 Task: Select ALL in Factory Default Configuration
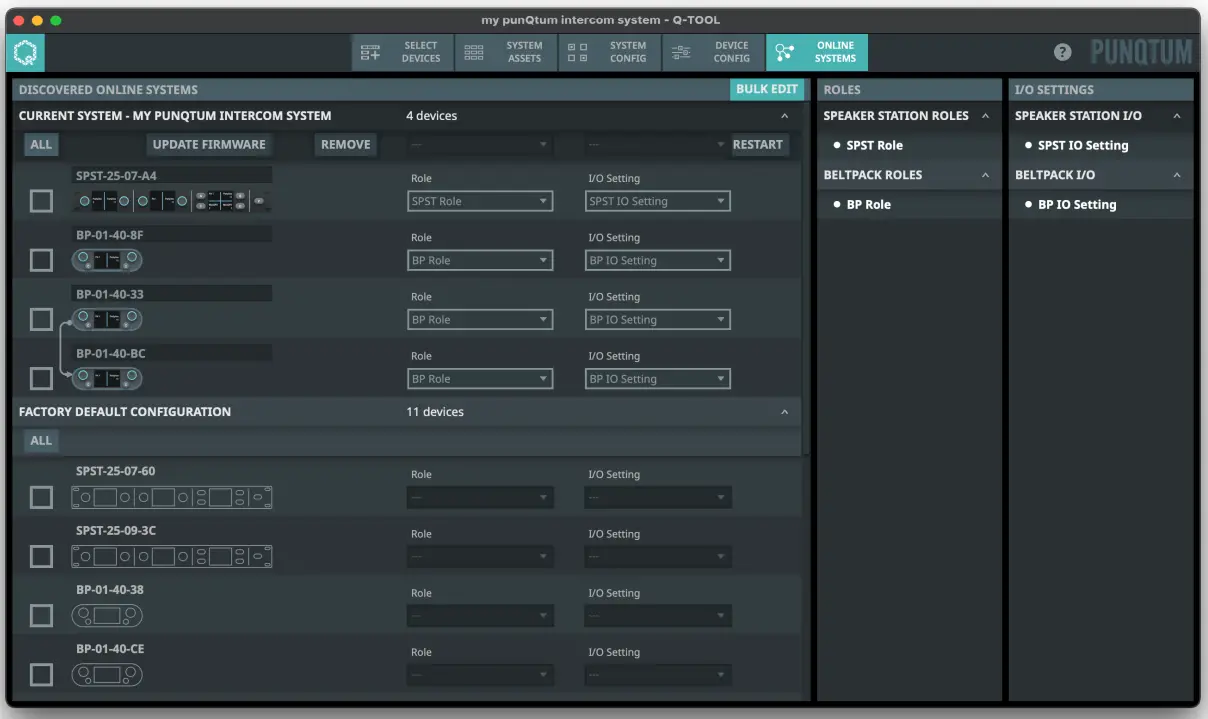coord(41,441)
